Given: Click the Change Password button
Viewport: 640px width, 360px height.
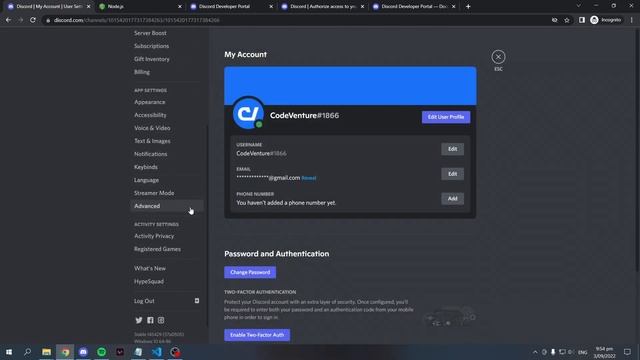Looking at the screenshot, I should coord(250,272).
